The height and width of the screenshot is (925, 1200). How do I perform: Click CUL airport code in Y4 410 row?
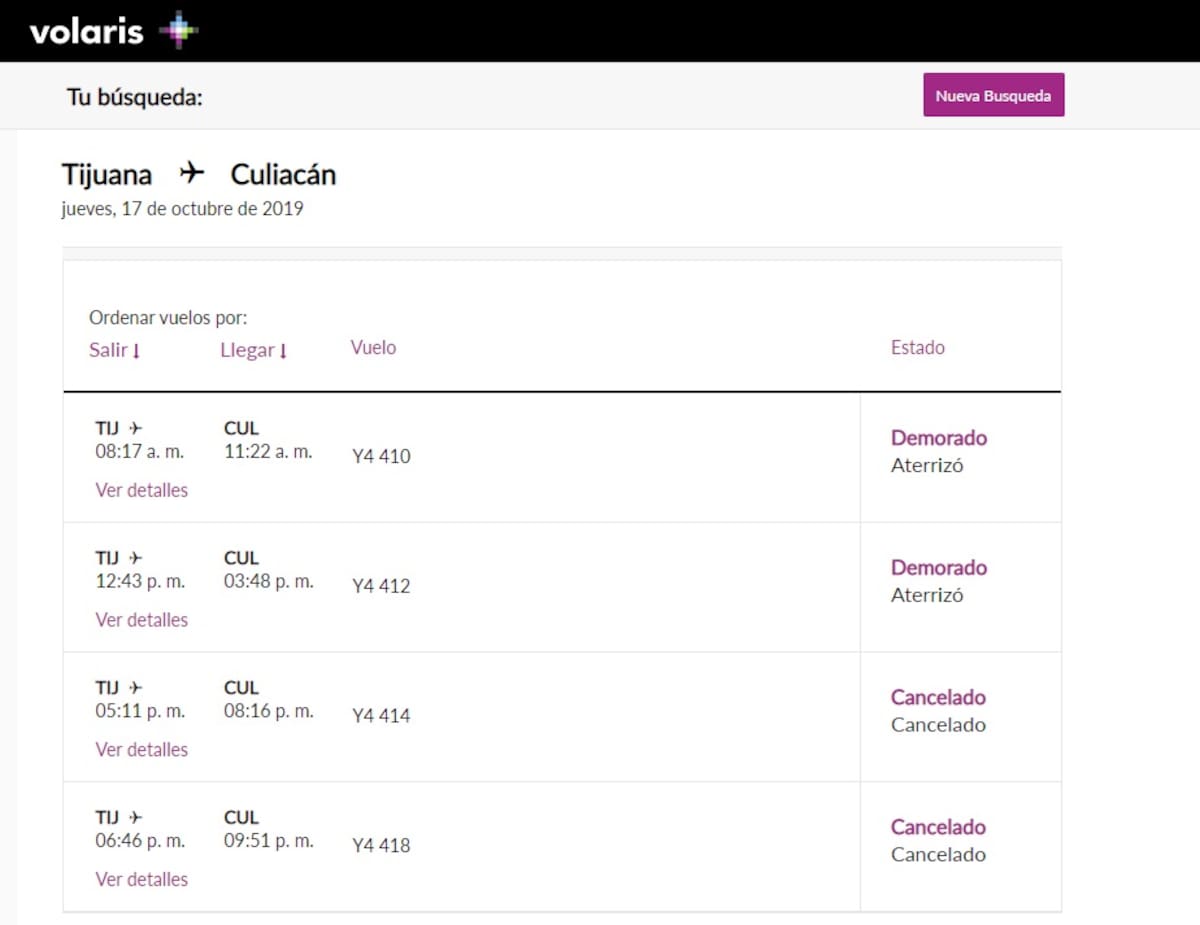(x=241, y=429)
